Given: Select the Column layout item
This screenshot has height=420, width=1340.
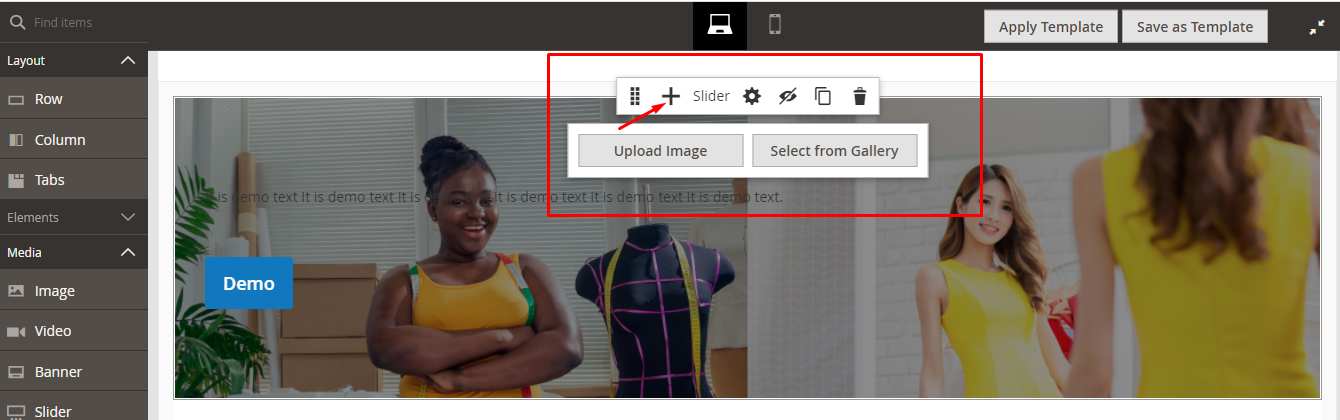Looking at the screenshot, I should [74, 140].
